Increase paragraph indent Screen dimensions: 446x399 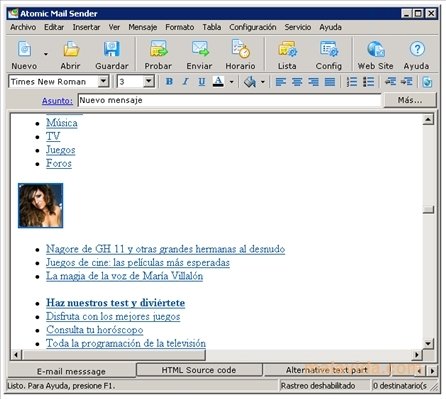[407, 82]
